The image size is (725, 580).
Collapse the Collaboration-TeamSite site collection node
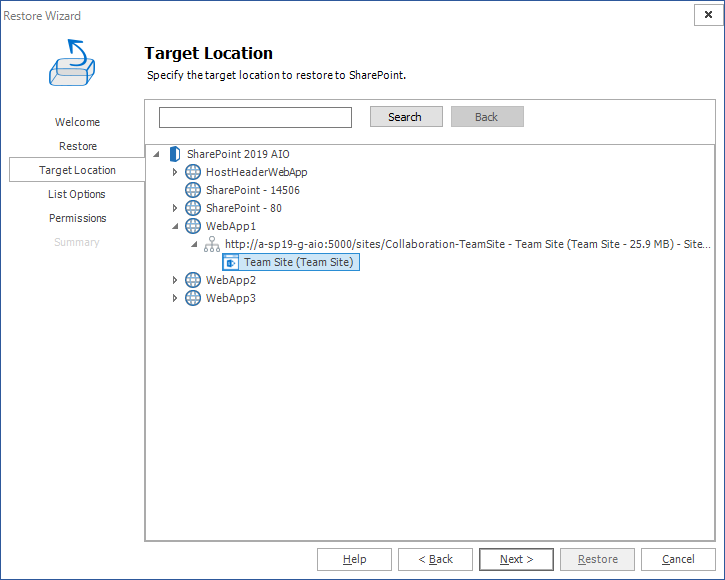[x=194, y=244]
